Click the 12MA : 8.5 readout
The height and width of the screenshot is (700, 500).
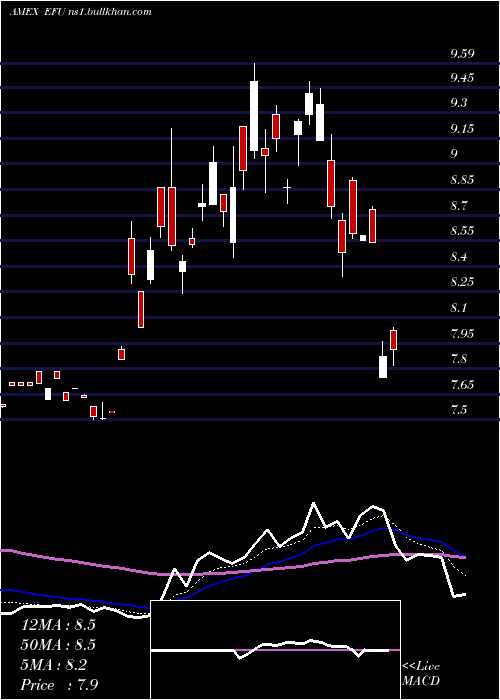58,625
